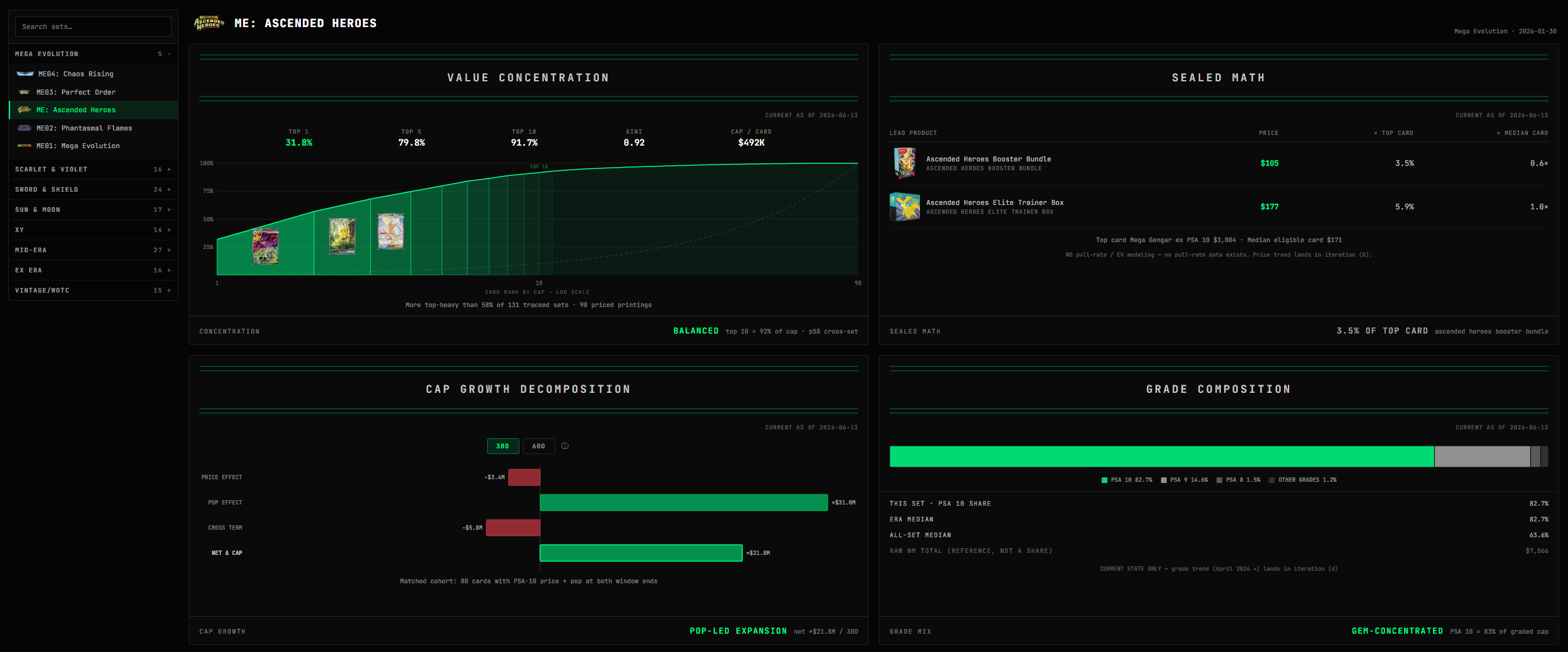Click the PSA 9 14.6% legend entry

(1185, 480)
